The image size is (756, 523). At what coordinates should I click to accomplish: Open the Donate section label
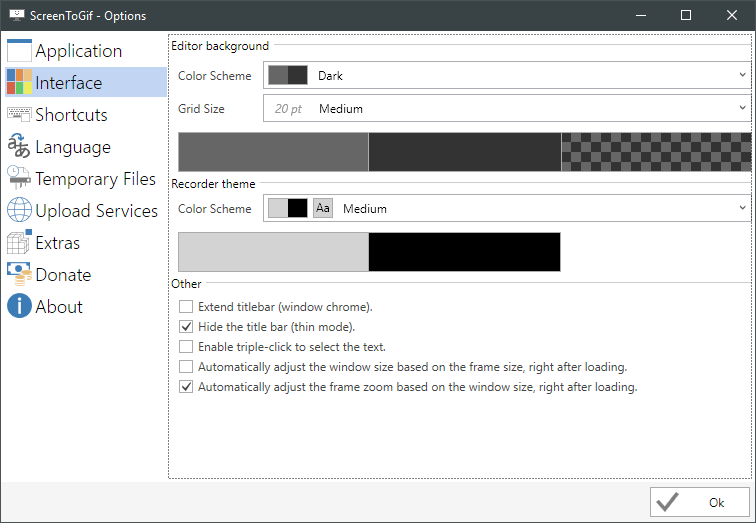[x=63, y=275]
